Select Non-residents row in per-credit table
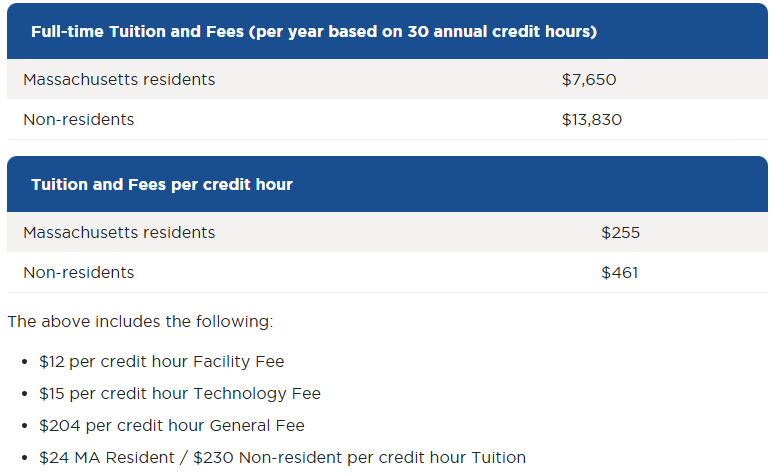Image resolution: width=776 pixels, height=475 pixels. (388, 272)
